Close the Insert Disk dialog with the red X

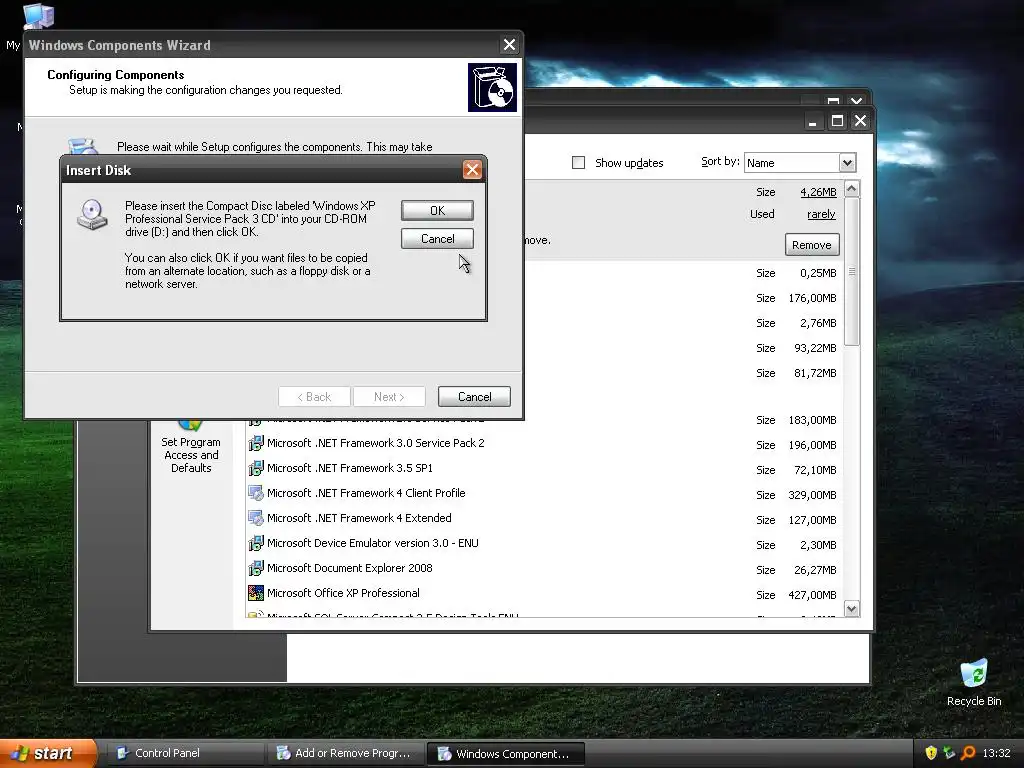(472, 170)
